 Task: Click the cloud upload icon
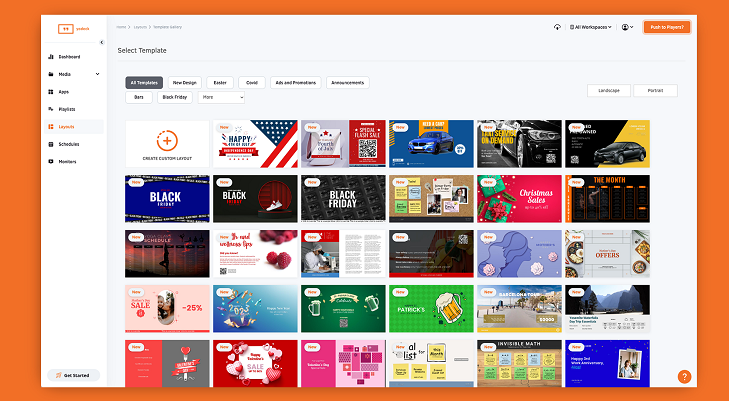pyautogui.click(x=557, y=27)
